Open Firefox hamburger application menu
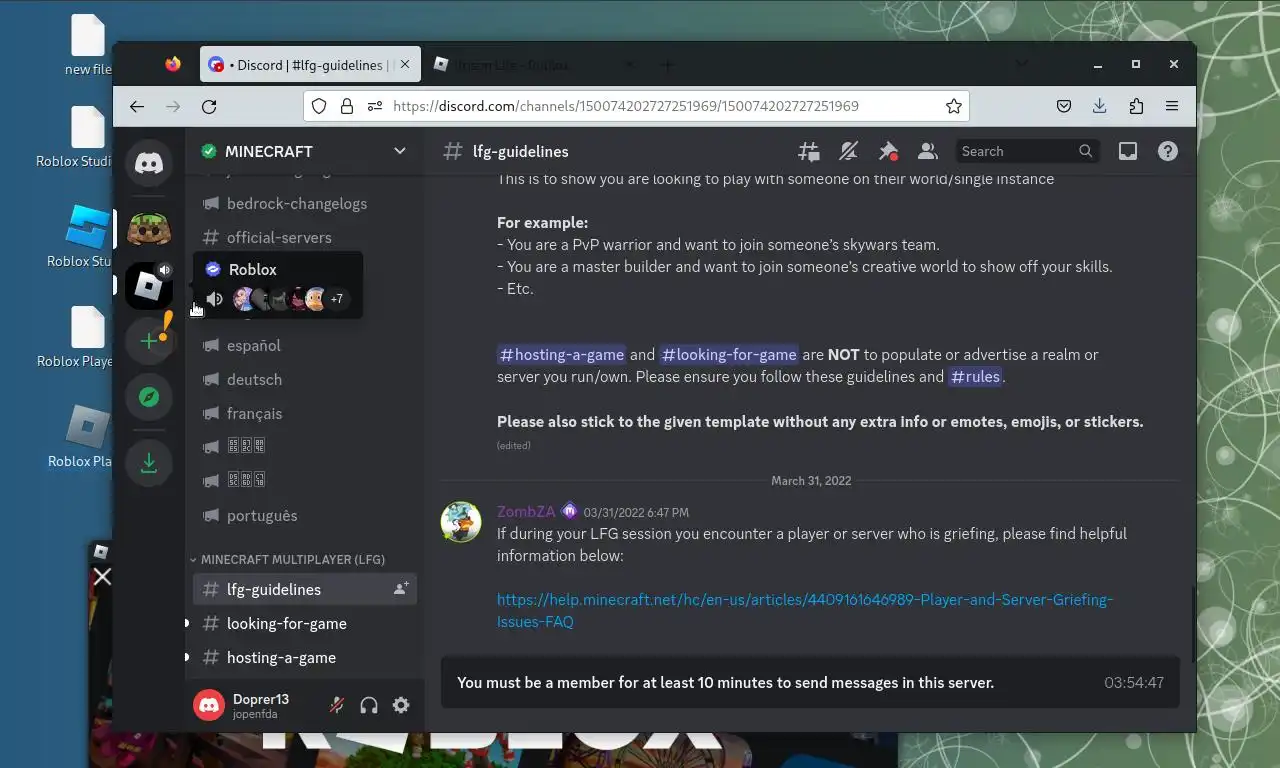 [1172, 106]
